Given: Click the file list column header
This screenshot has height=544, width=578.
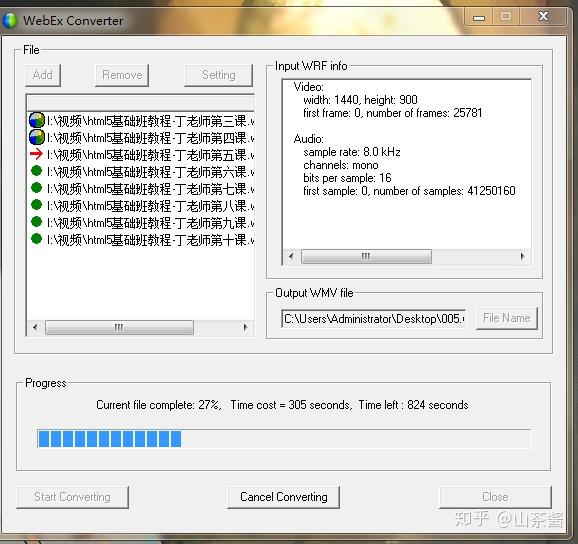Looking at the screenshot, I should pyautogui.click(x=141, y=102).
